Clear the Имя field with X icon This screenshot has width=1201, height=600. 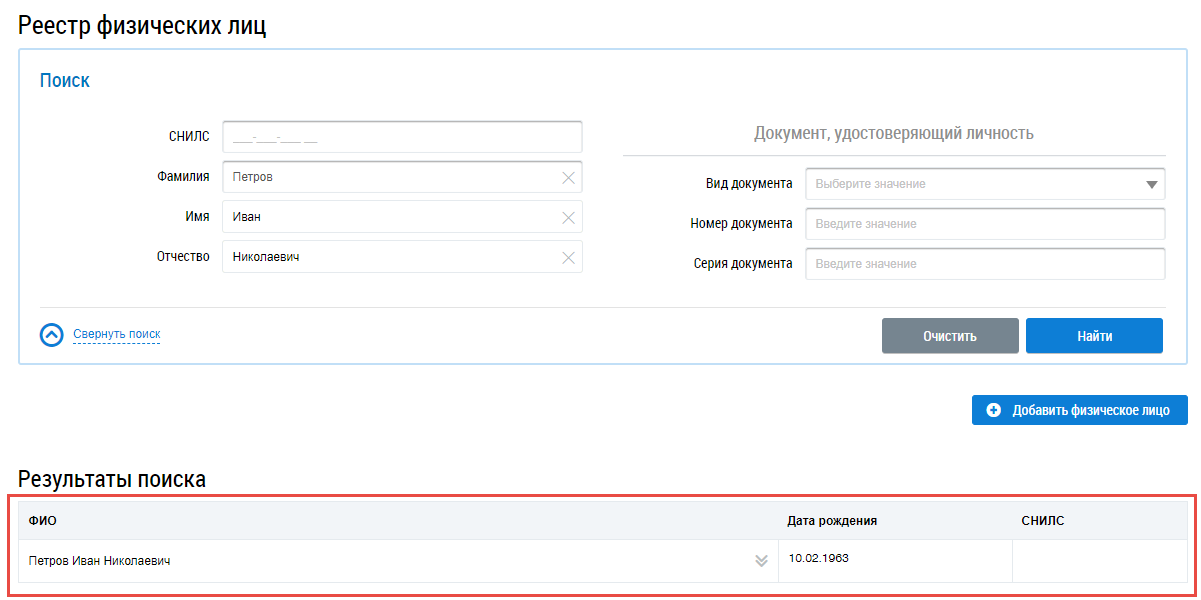point(568,218)
